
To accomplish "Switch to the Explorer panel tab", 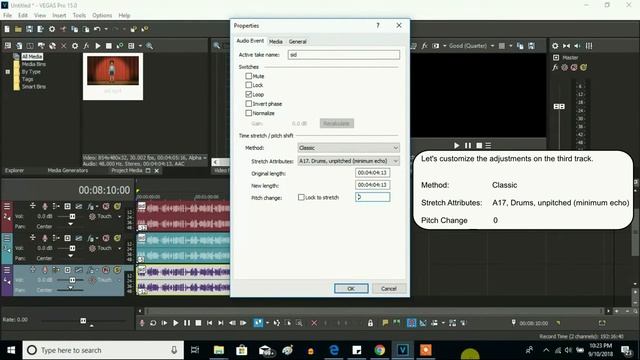I will [14, 171].
